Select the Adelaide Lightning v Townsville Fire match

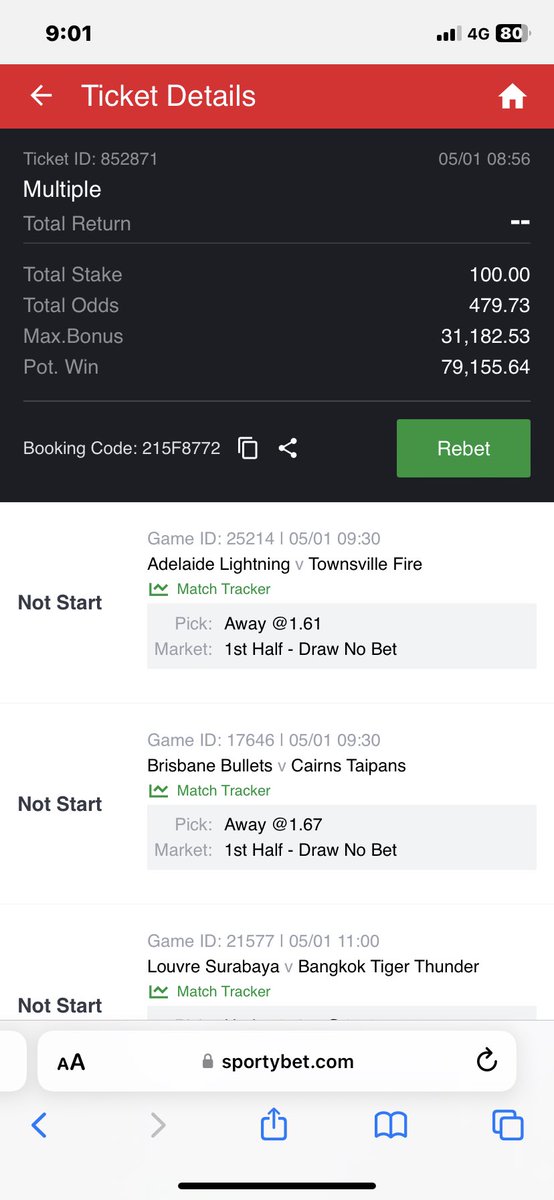coord(285,564)
